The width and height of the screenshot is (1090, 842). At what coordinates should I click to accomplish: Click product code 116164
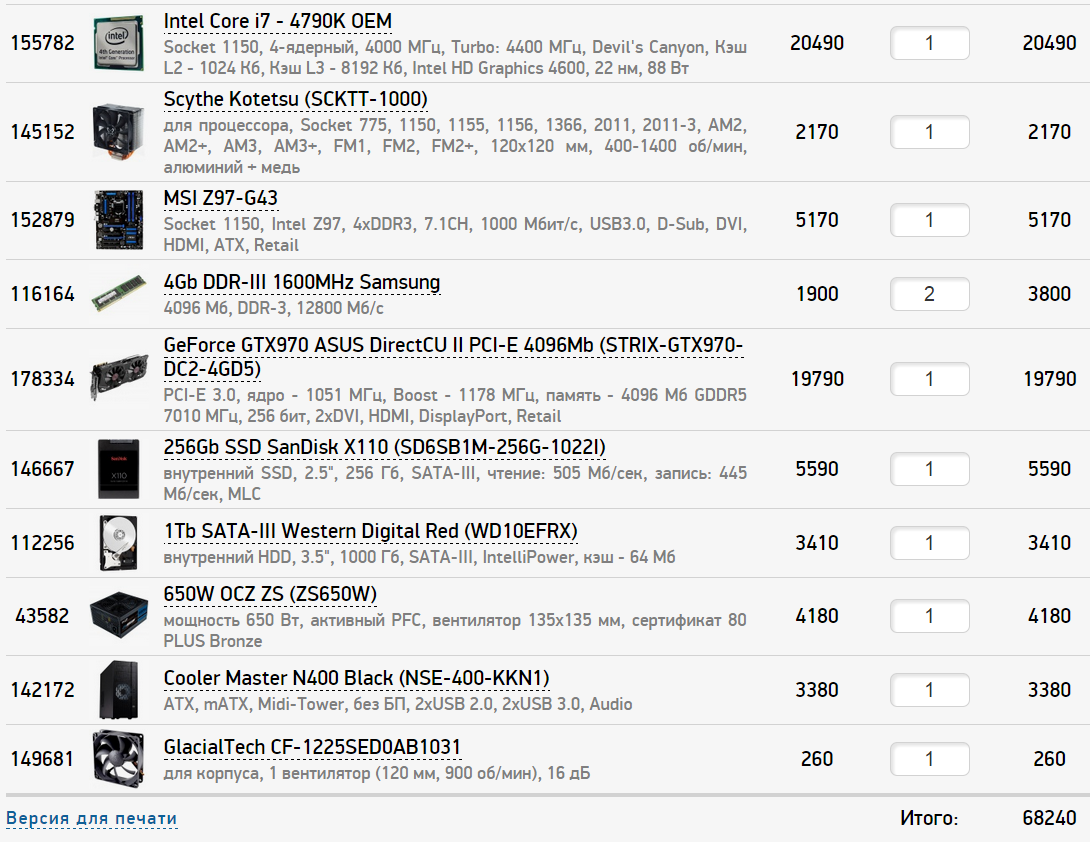pos(42,293)
